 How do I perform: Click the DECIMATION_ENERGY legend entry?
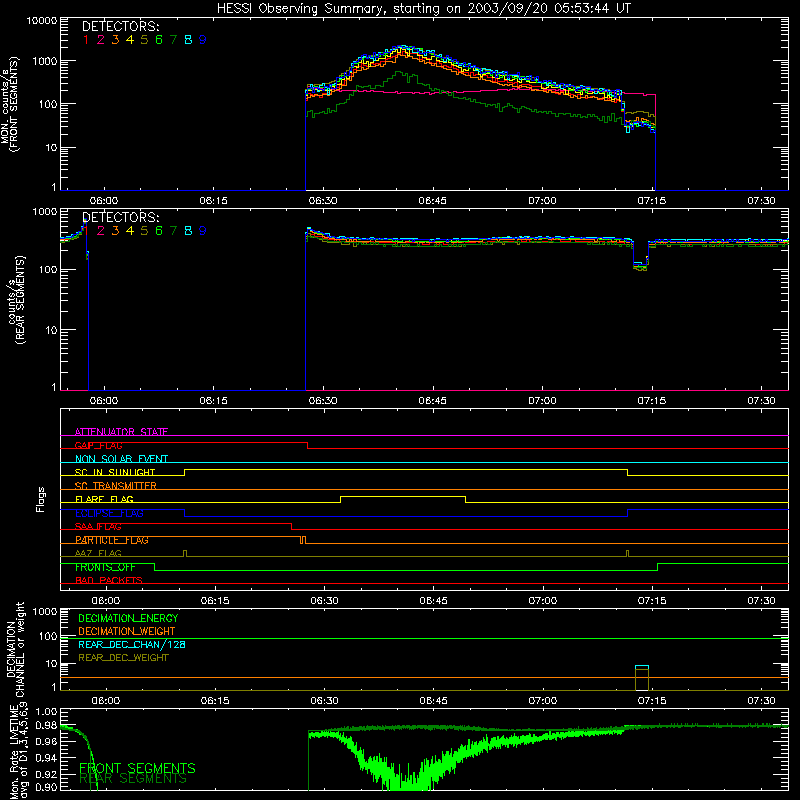pyautogui.click(x=128, y=618)
